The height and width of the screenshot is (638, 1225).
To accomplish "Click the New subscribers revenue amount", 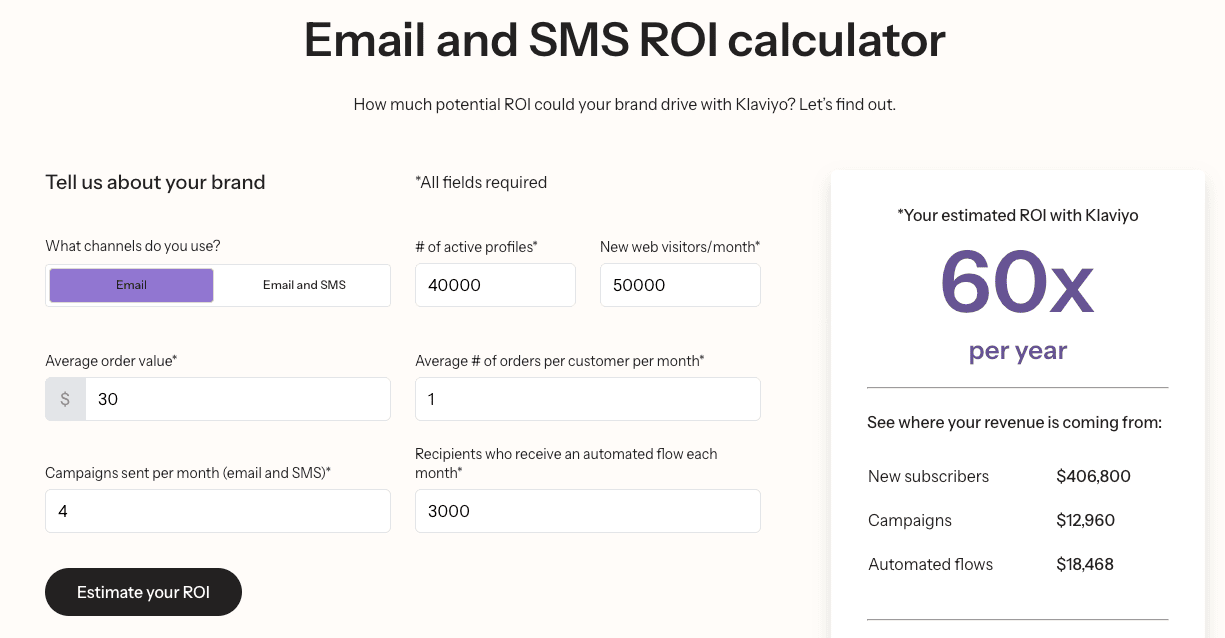I will 1093,476.
